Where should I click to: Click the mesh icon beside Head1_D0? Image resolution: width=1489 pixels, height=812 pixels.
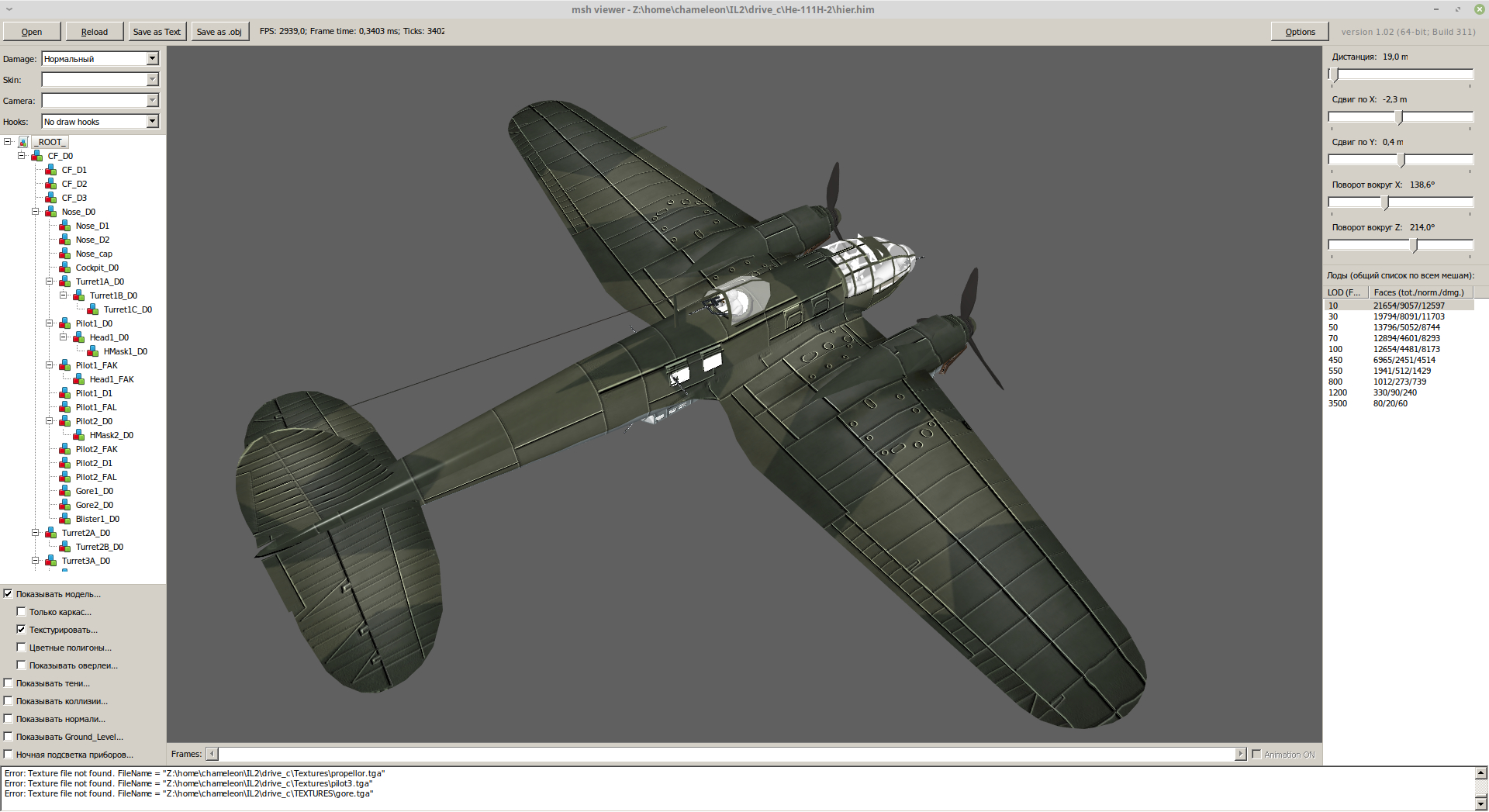pos(79,337)
